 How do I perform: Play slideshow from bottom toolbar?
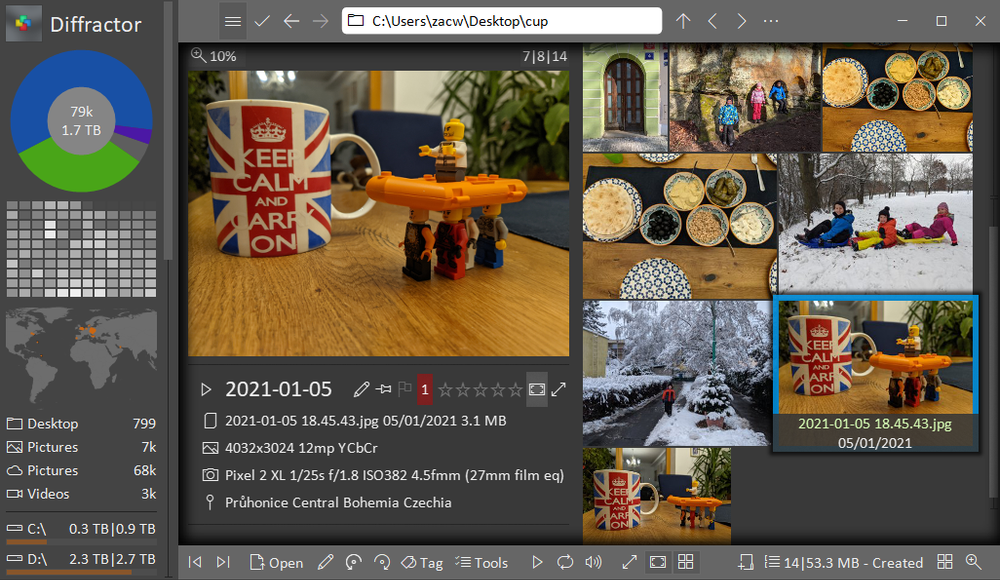click(x=537, y=562)
